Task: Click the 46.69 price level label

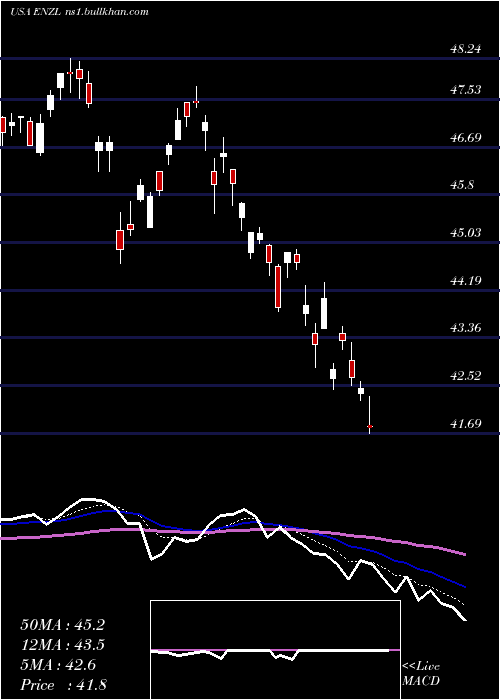Action: click(466, 137)
